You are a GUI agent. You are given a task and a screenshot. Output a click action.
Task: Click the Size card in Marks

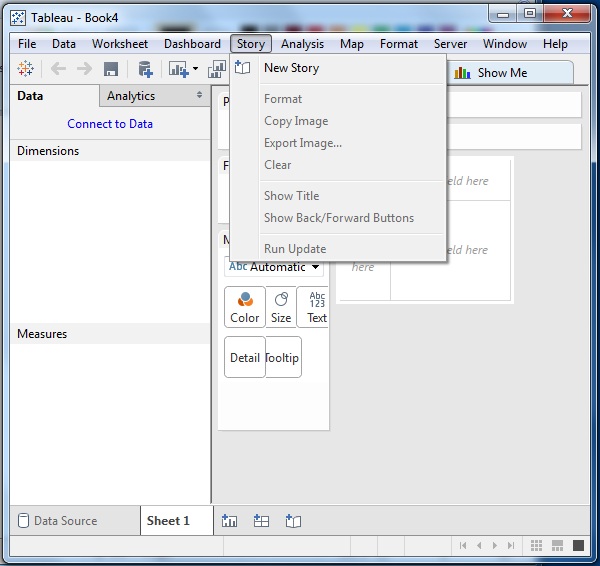281,307
